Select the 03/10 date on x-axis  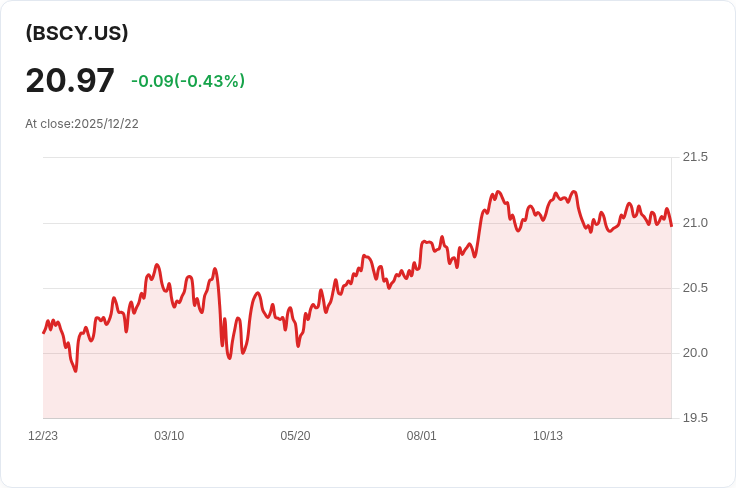point(169,436)
